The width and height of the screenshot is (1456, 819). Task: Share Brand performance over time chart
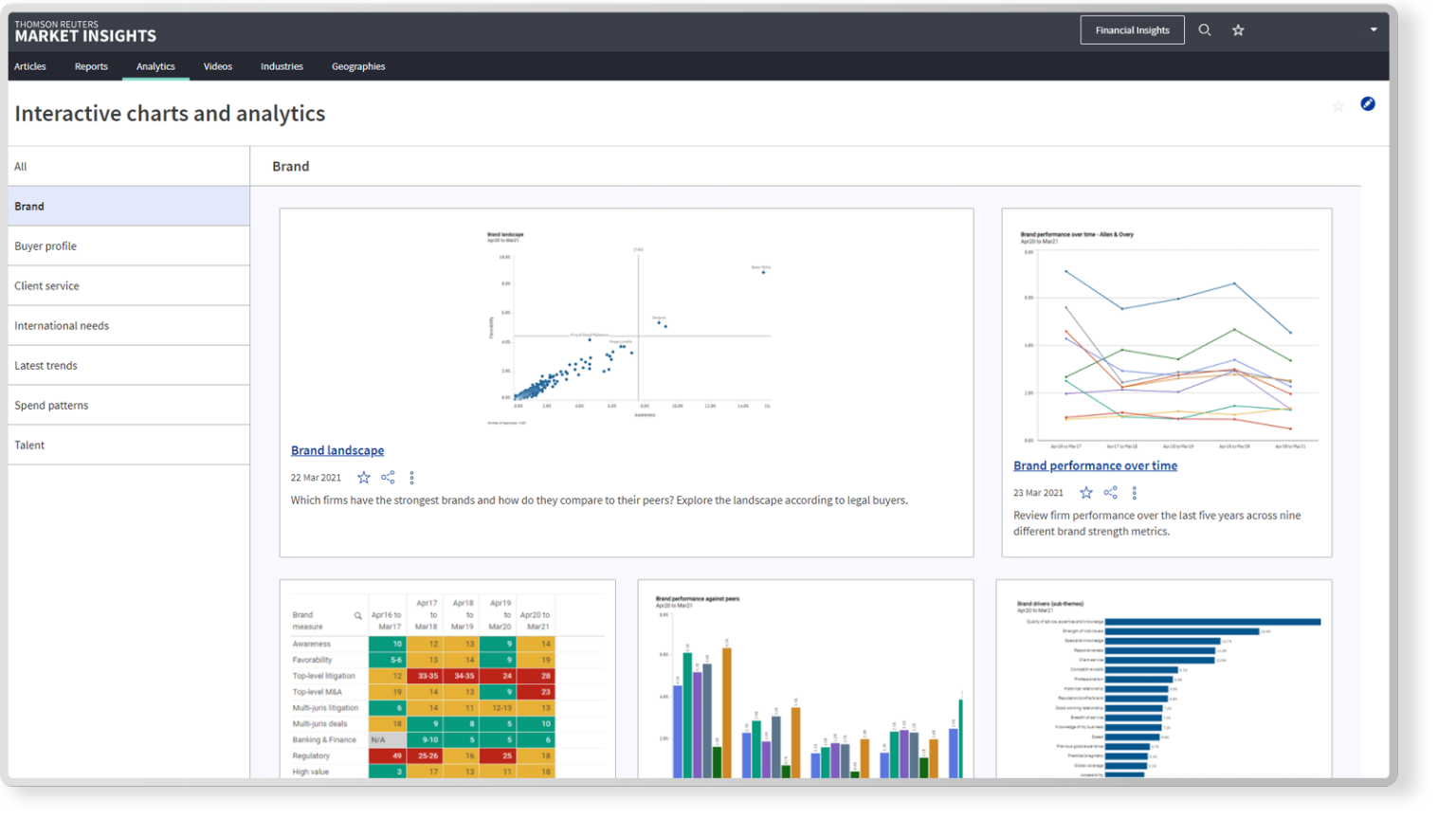[x=1110, y=493]
